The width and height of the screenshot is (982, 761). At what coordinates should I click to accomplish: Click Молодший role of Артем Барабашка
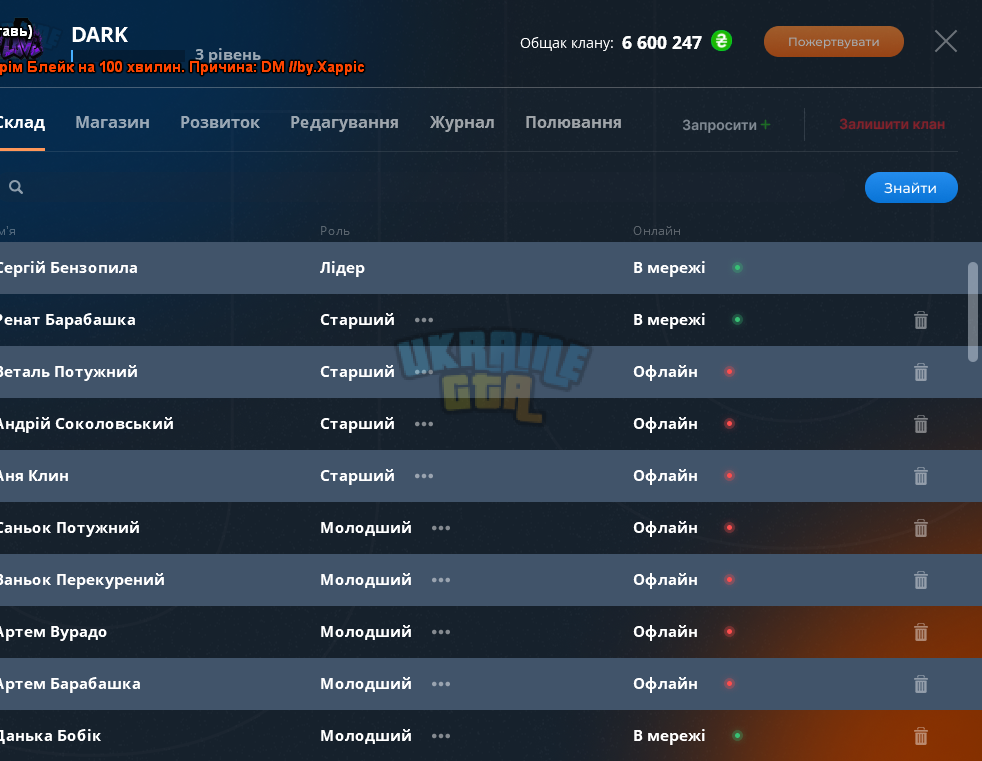[366, 683]
